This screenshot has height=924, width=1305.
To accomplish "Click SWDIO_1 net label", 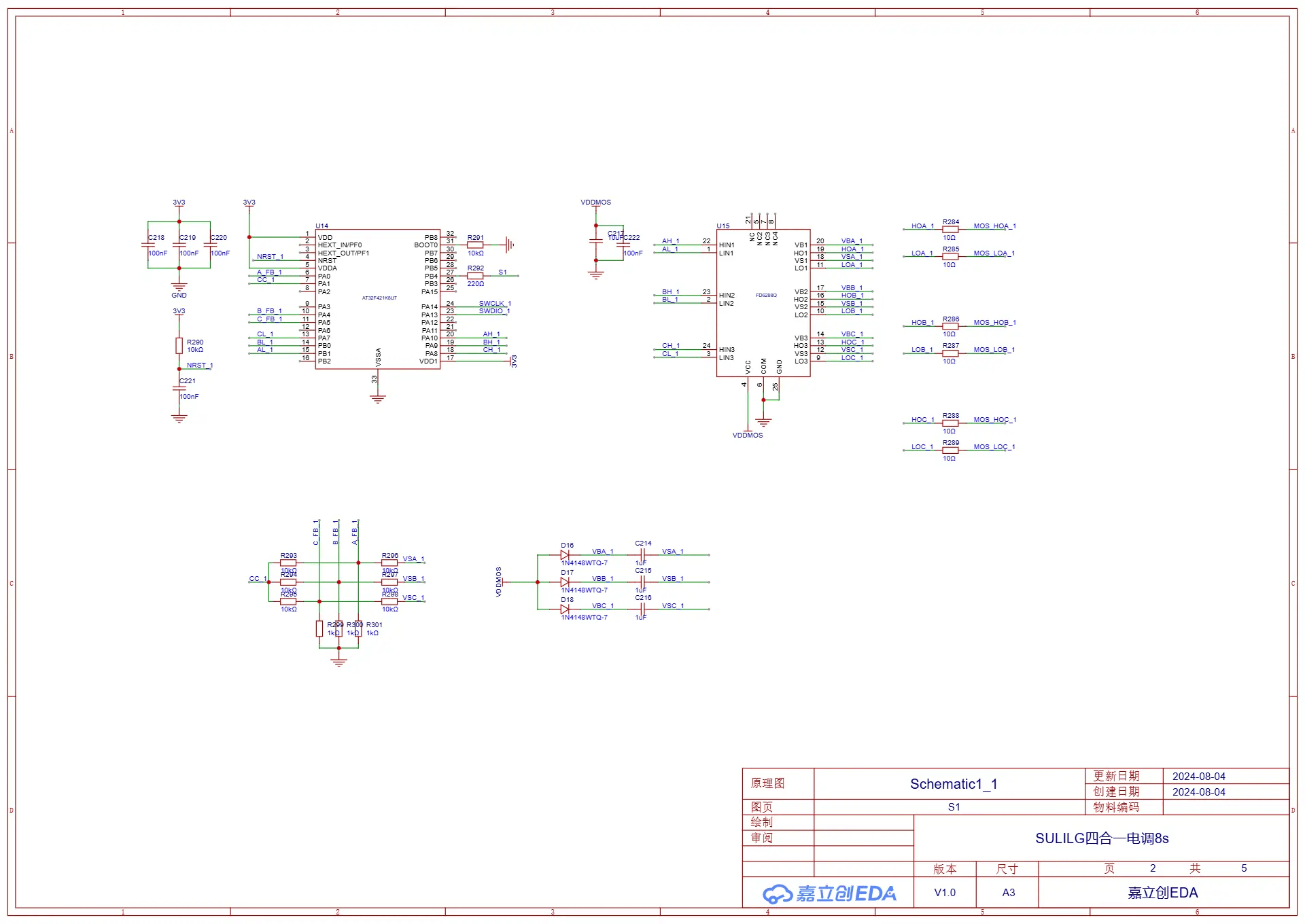I will 494,311.
